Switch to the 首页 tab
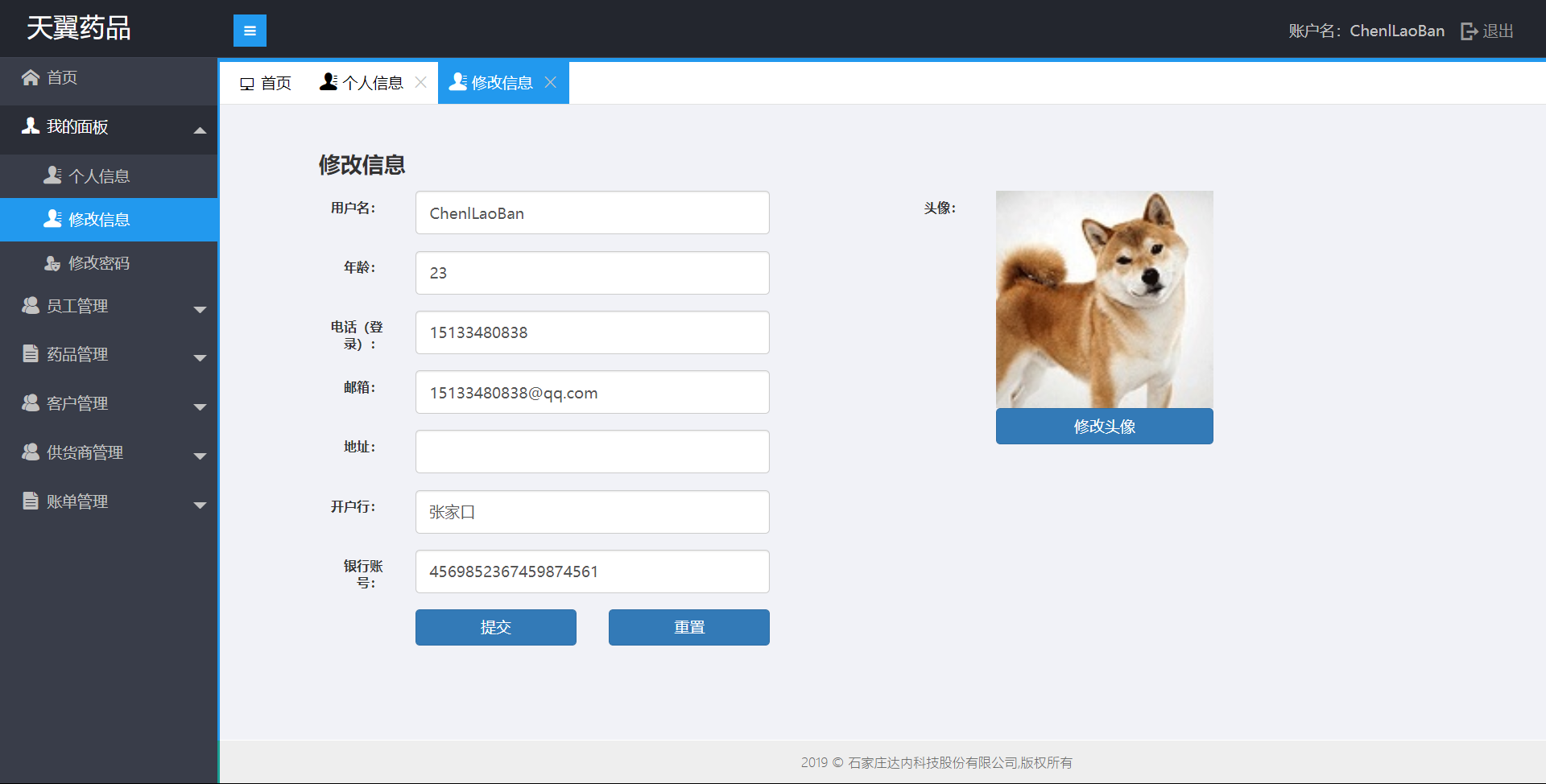Viewport: 1546px width, 784px height. coord(266,83)
